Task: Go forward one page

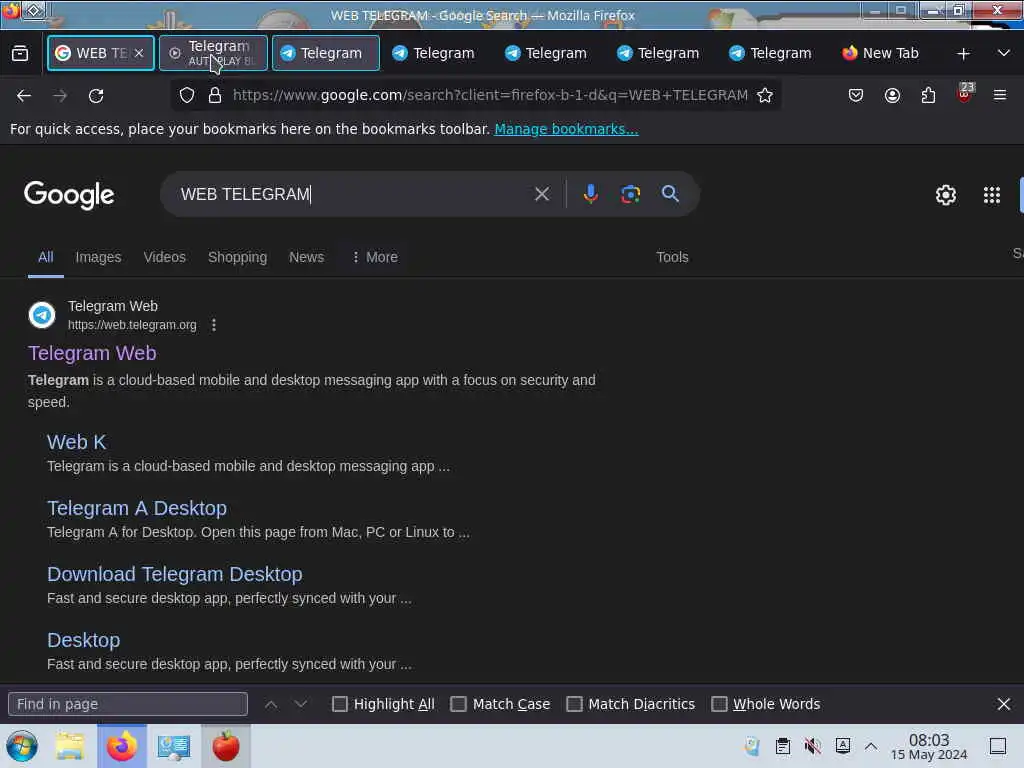Action: tap(60, 96)
